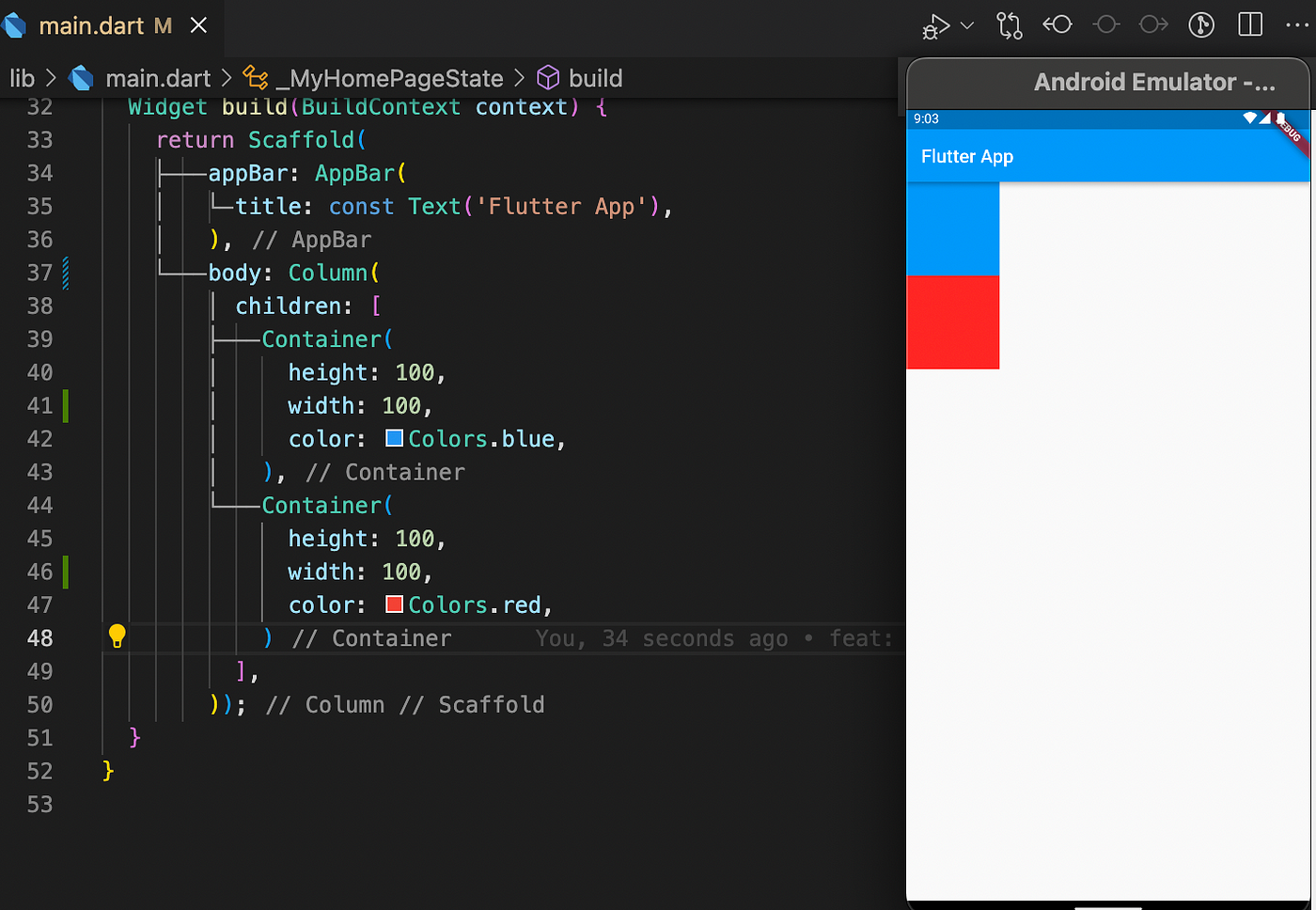1316x910 pixels.
Task: Click the main.dart breadcrumb
Action: (x=158, y=78)
